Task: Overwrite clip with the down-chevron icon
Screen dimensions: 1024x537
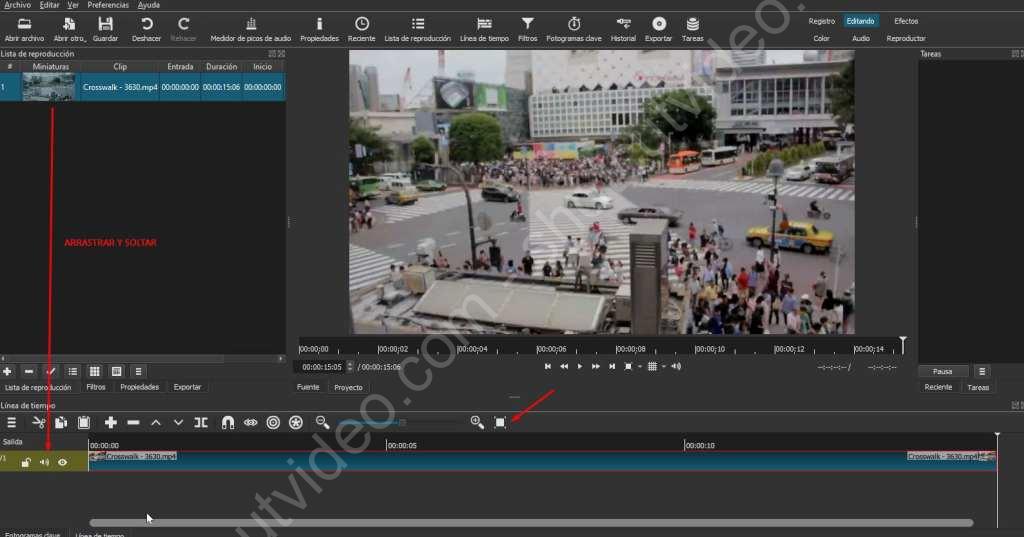Action: (178, 423)
